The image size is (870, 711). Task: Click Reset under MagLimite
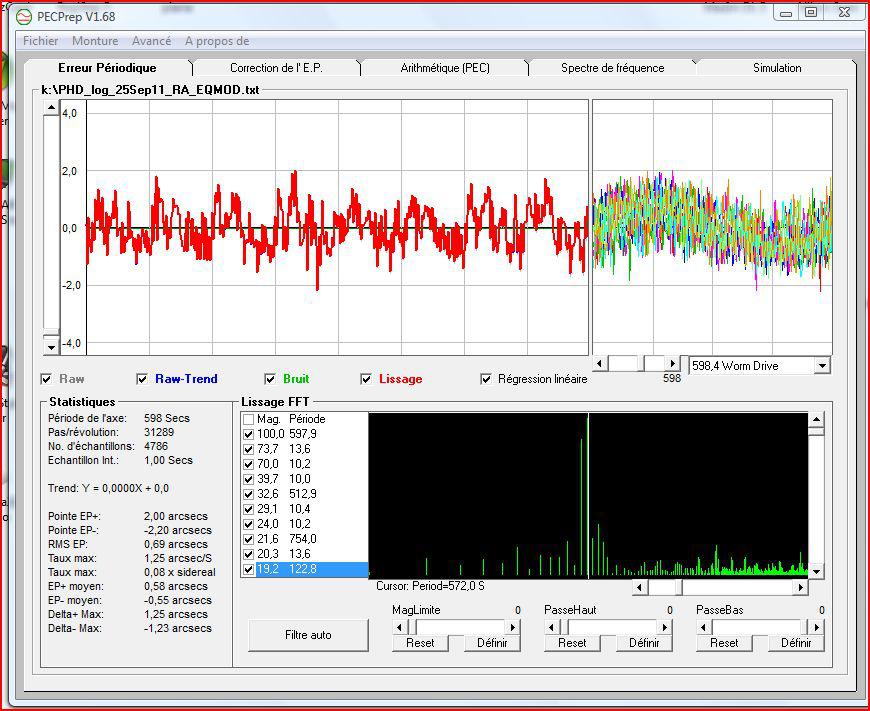[420, 643]
